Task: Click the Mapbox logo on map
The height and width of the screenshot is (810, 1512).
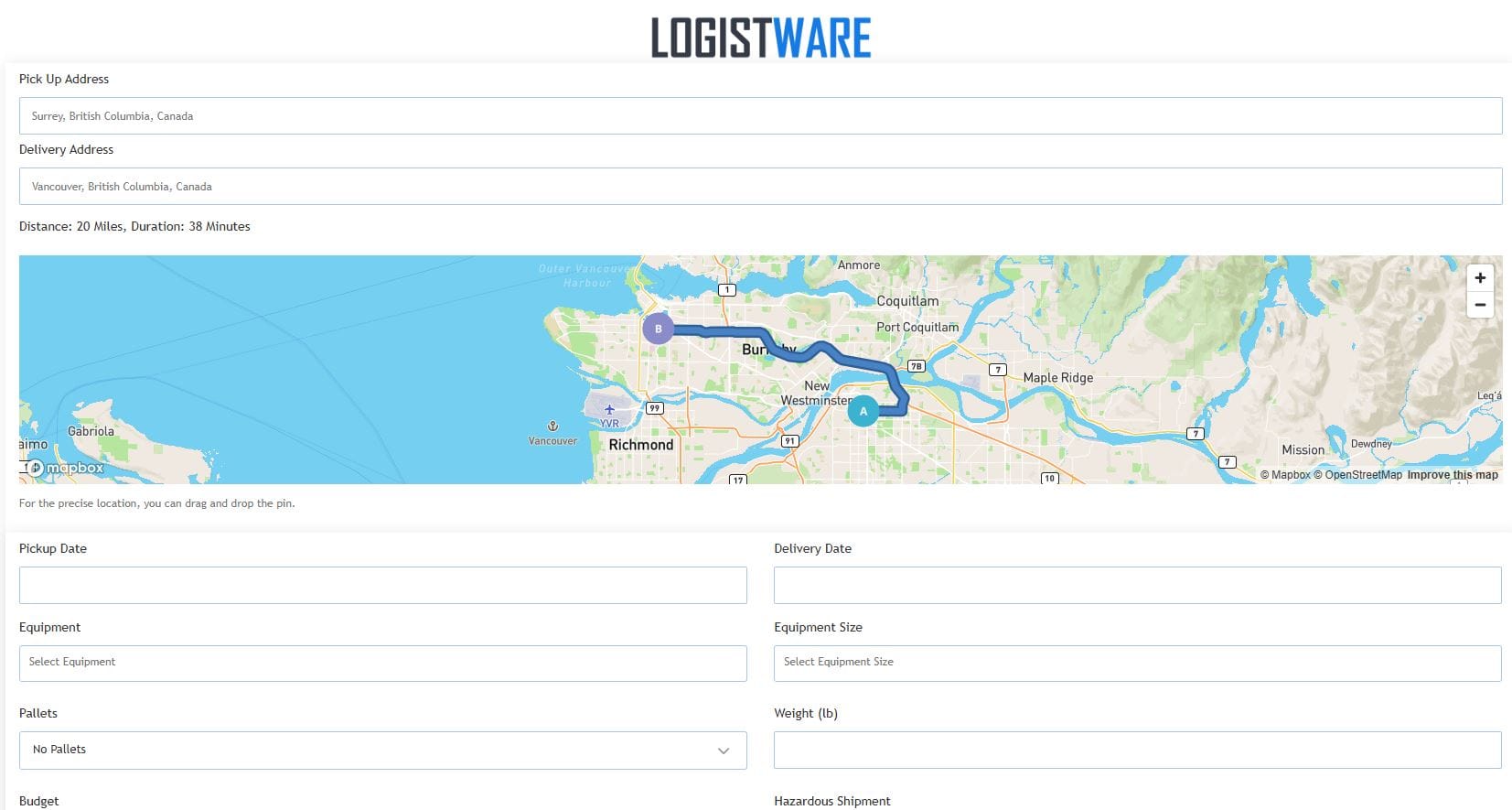Action: [x=65, y=468]
